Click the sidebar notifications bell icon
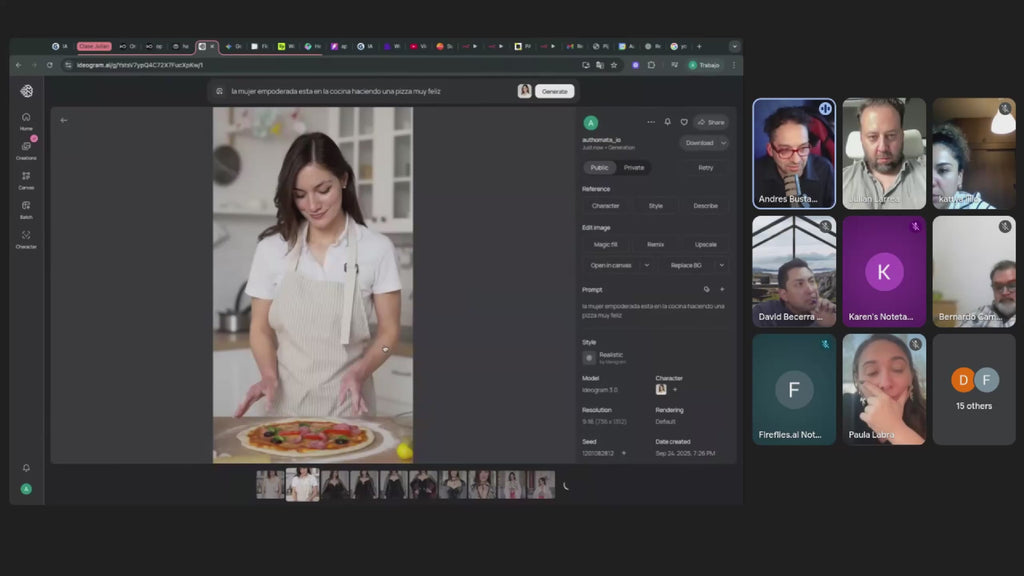 click(26, 467)
